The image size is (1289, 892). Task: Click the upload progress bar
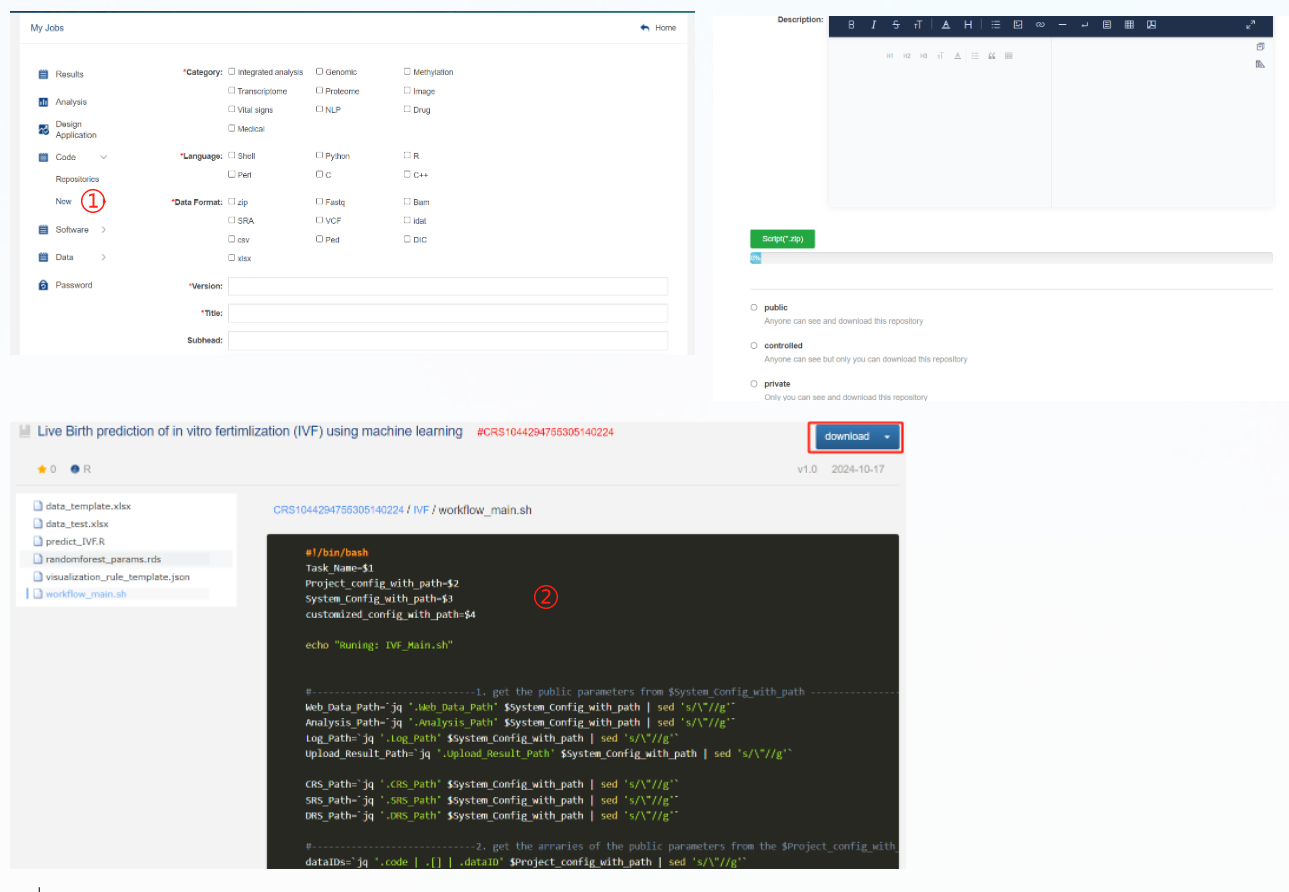(x=1011, y=258)
